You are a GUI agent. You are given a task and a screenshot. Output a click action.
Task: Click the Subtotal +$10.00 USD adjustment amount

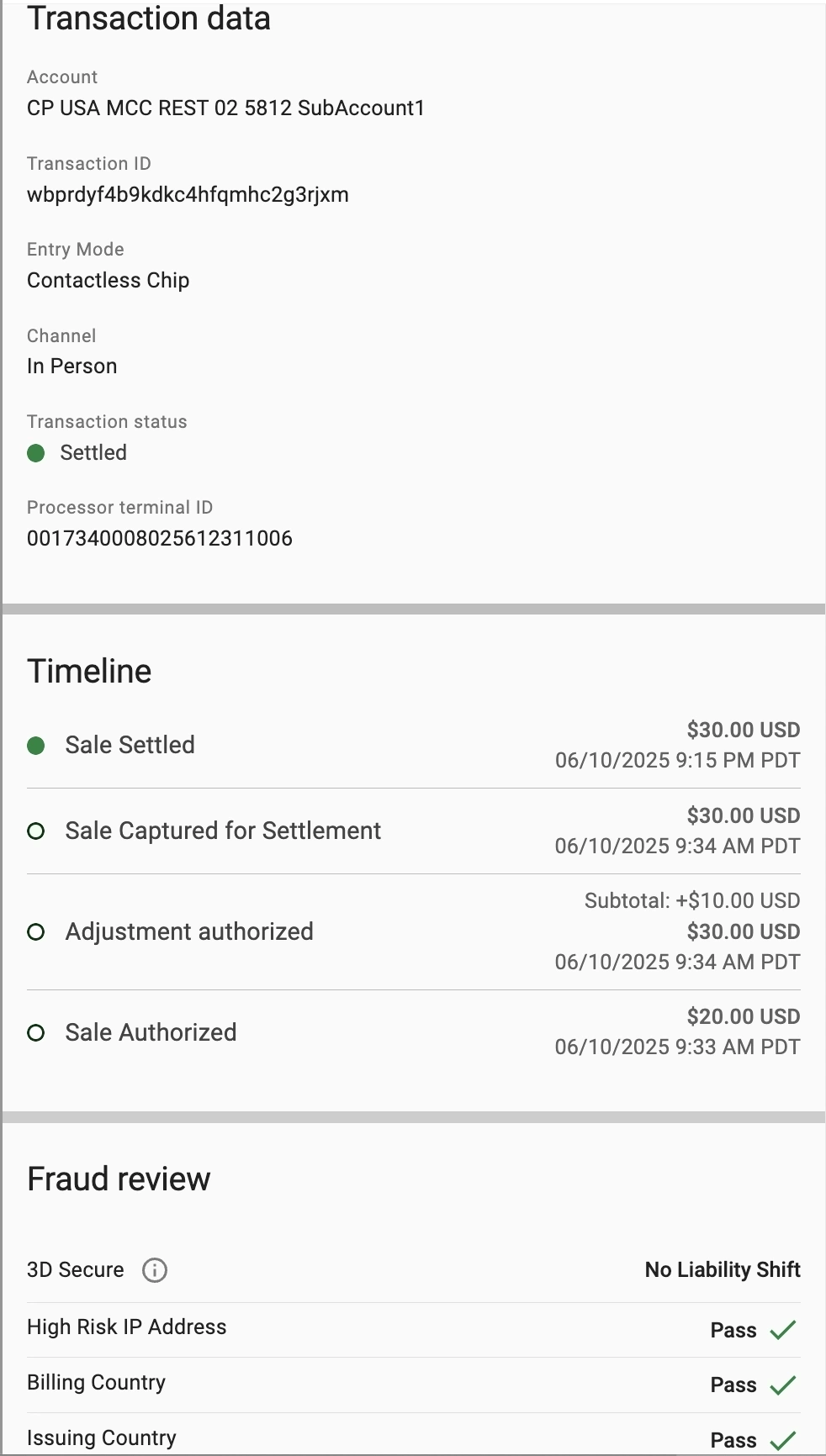click(692, 901)
